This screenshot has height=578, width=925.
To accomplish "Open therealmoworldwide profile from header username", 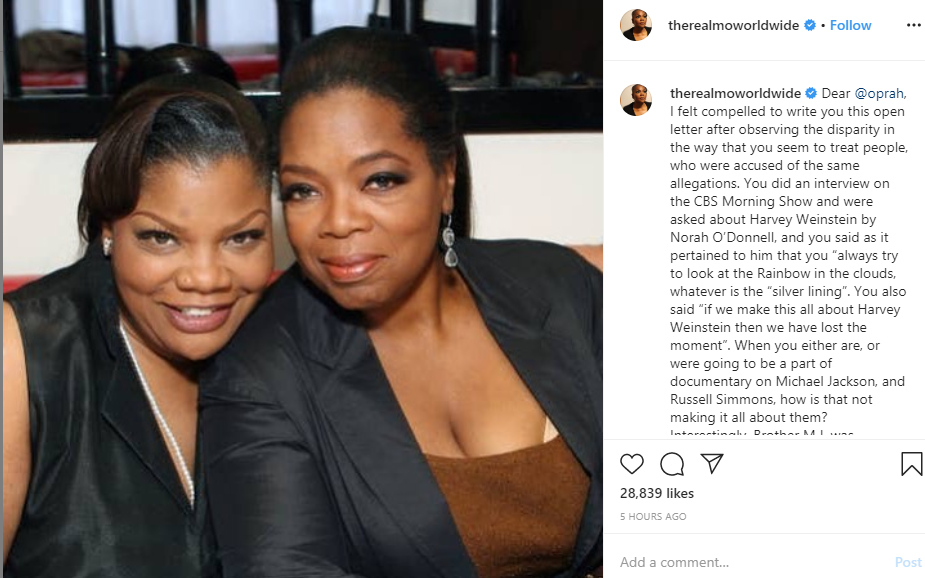I will [x=733, y=25].
